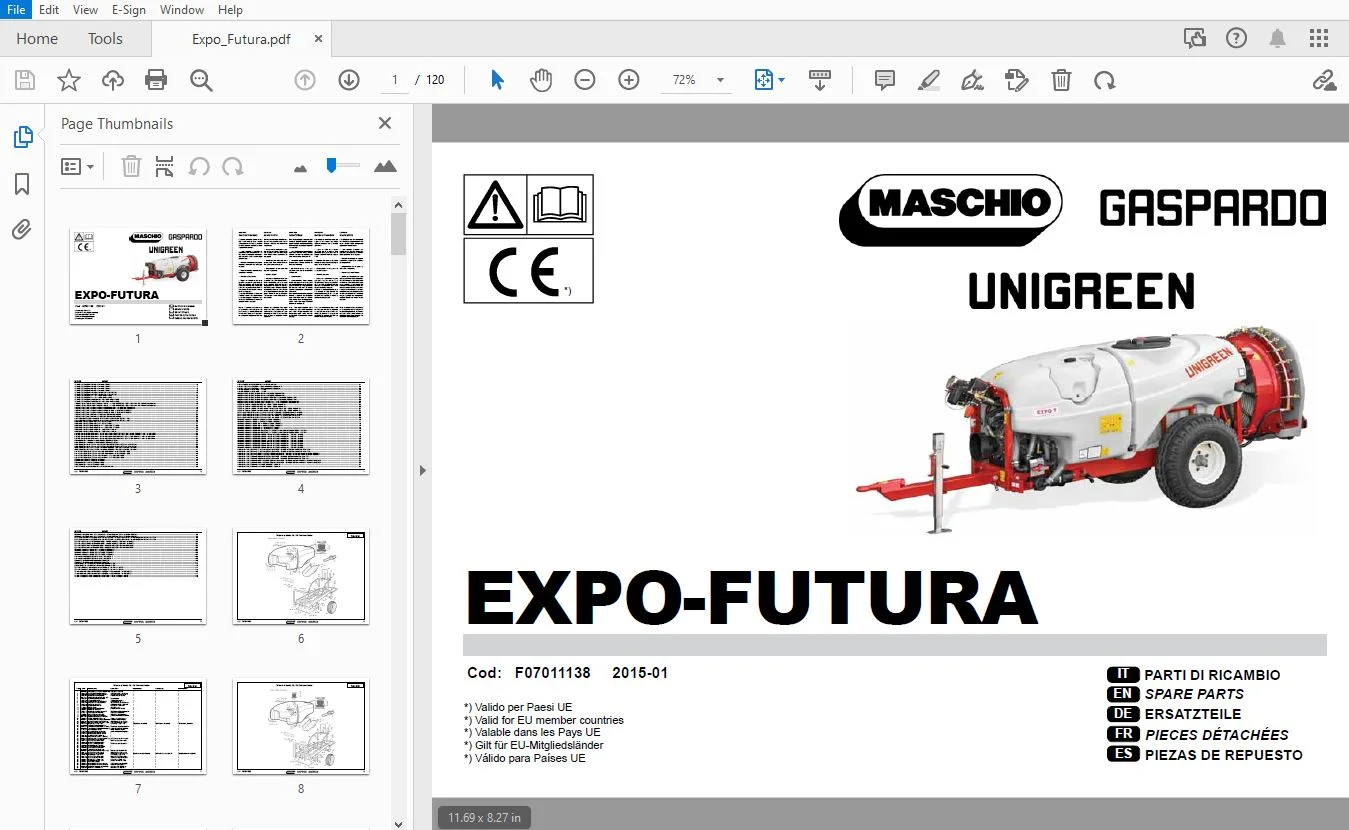This screenshot has width=1349, height=830.
Task: Close the Expo_Futura.pdf tab
Action: pyautogui.click(x=319, y=39)
